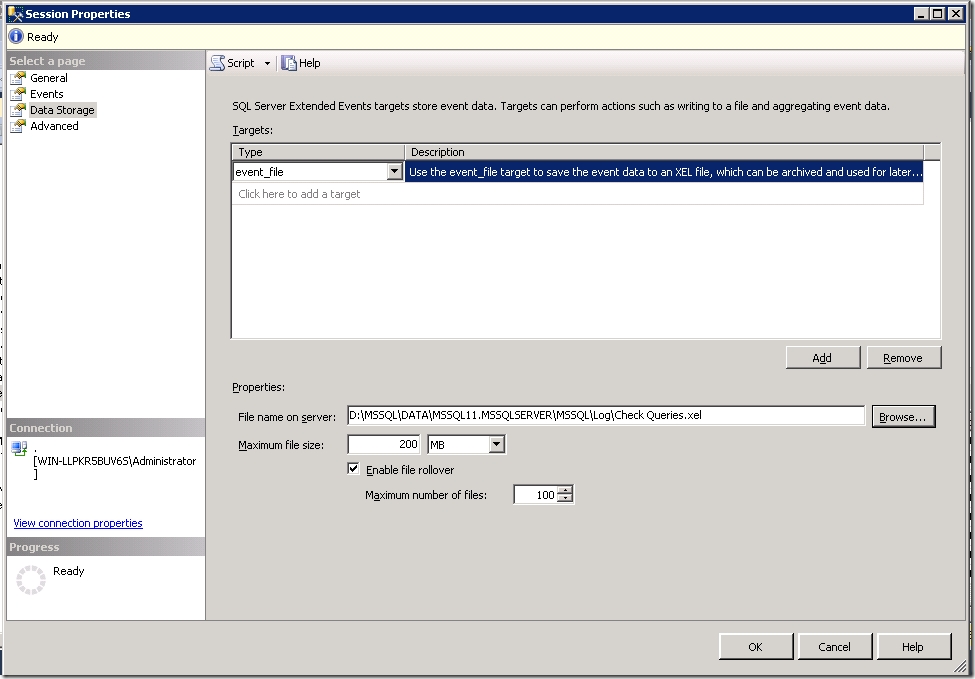Click the Data Storage page icon
This screenshot has width=975, height=679.
pos(18,110)
